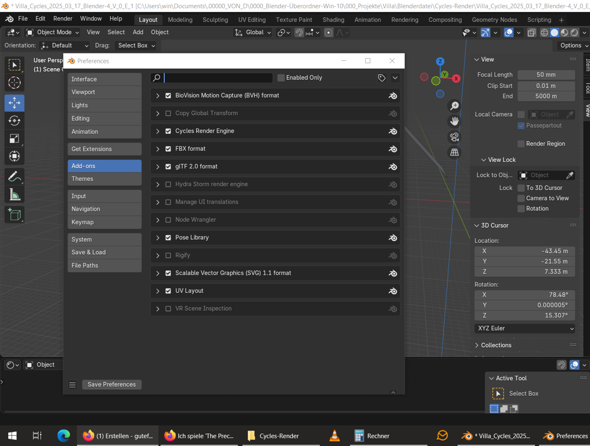Toggle proportional editing icon
Image resolution: width=590 pixels, height=446 pixels.
coord(328,33)
